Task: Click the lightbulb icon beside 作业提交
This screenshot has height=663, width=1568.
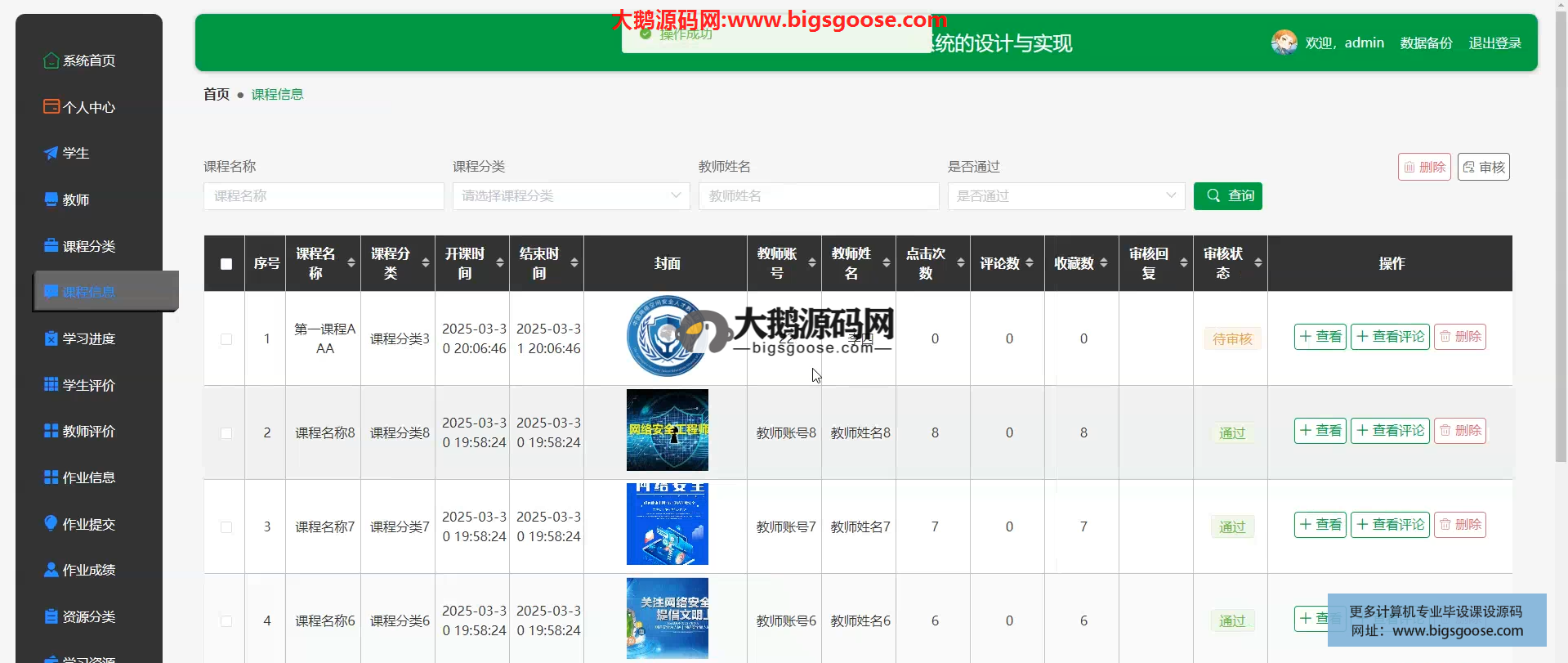Action: coord(51,524)
